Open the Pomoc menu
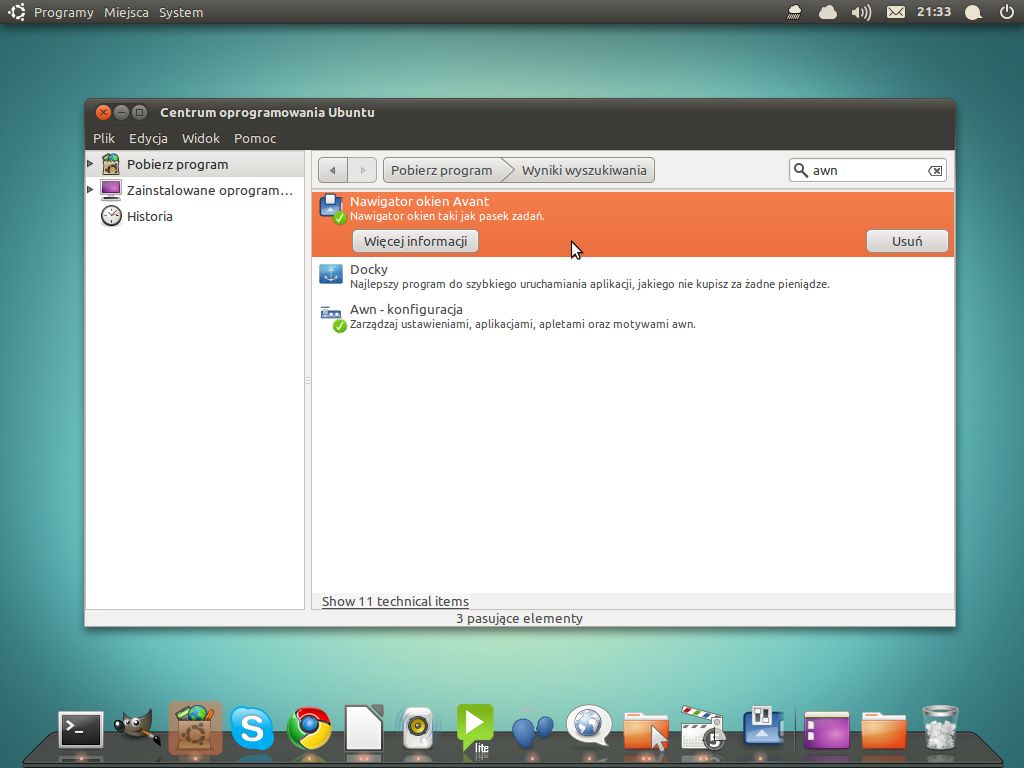Viewport: 1024px width, 768px height. coord(255,138)
